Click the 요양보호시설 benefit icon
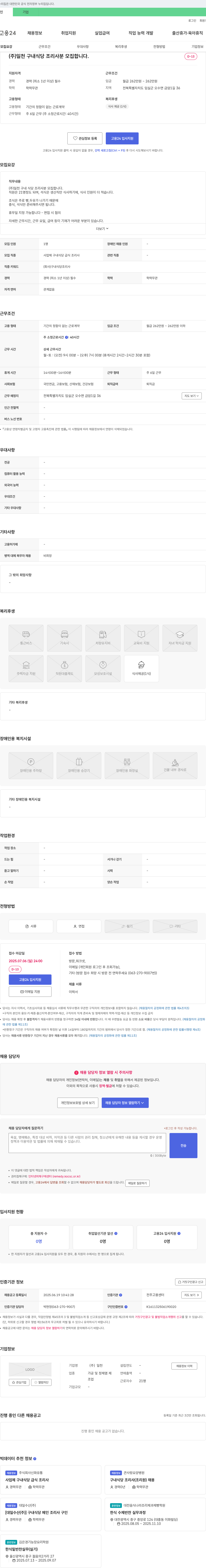 point(103,668)
